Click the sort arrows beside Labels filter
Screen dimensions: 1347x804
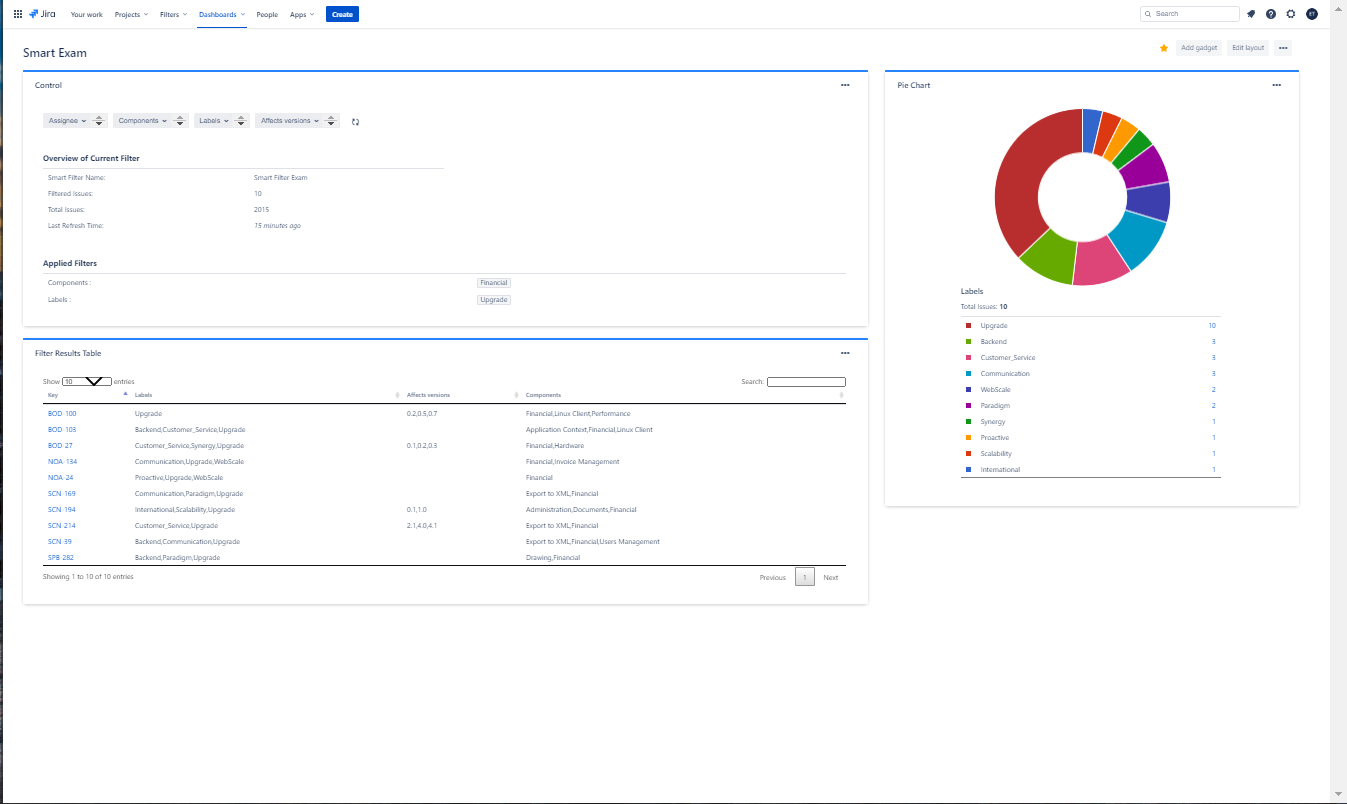tap(242, 121)
